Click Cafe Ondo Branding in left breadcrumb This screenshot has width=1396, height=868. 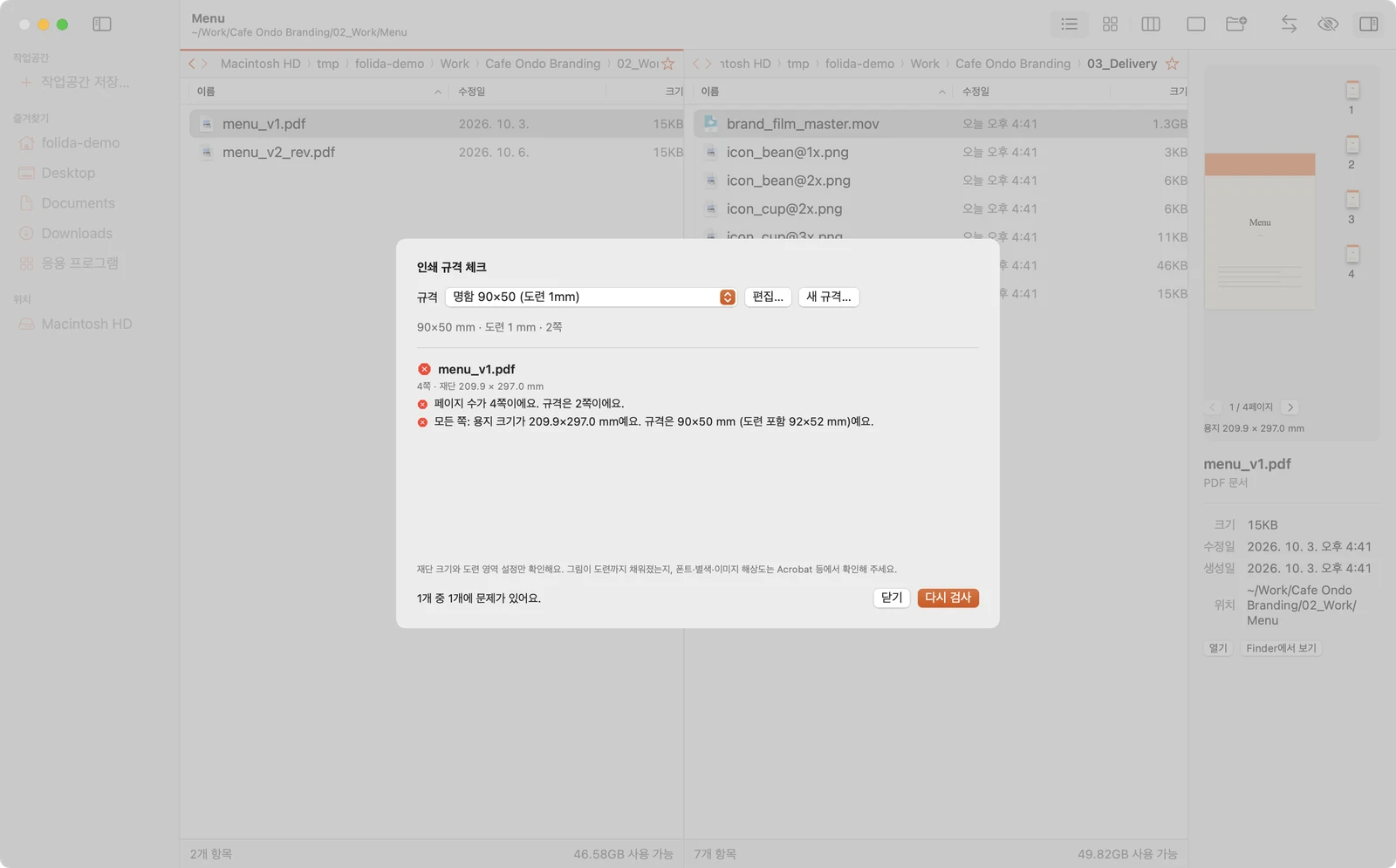pyautogui.click(x=543, y=64)
